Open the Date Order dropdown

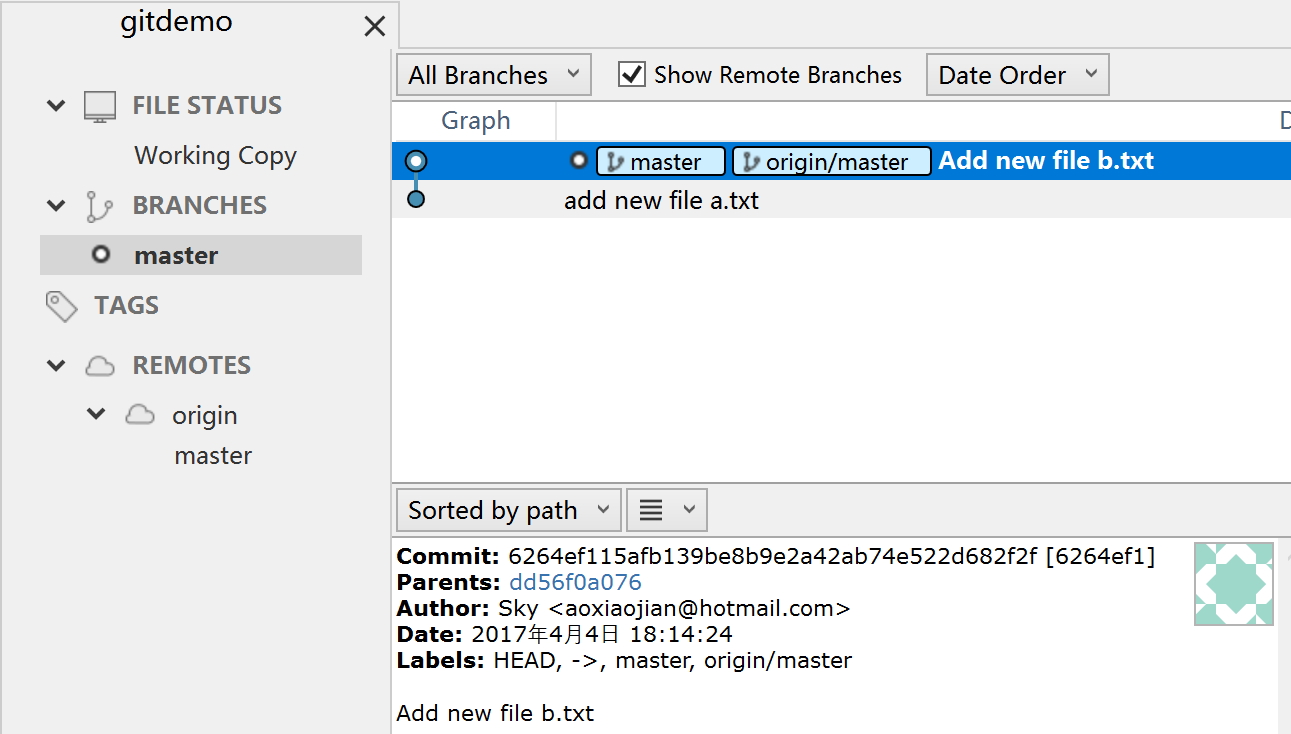coord(1017,75)
